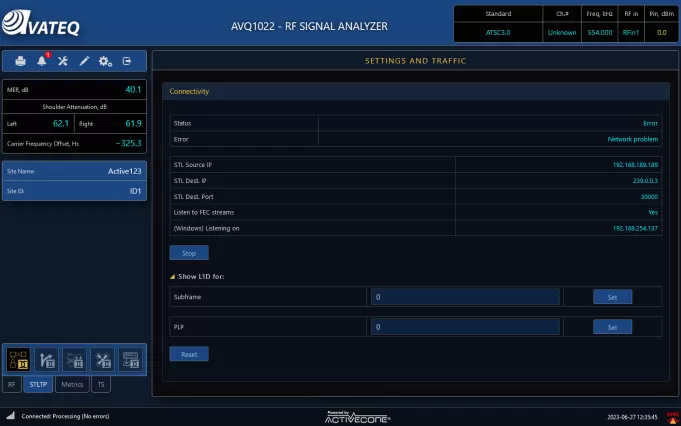This screenshot has height=426, width=681.
Task: Click the Pin dBm value 0.0
Action: click(x=661, y=33)
